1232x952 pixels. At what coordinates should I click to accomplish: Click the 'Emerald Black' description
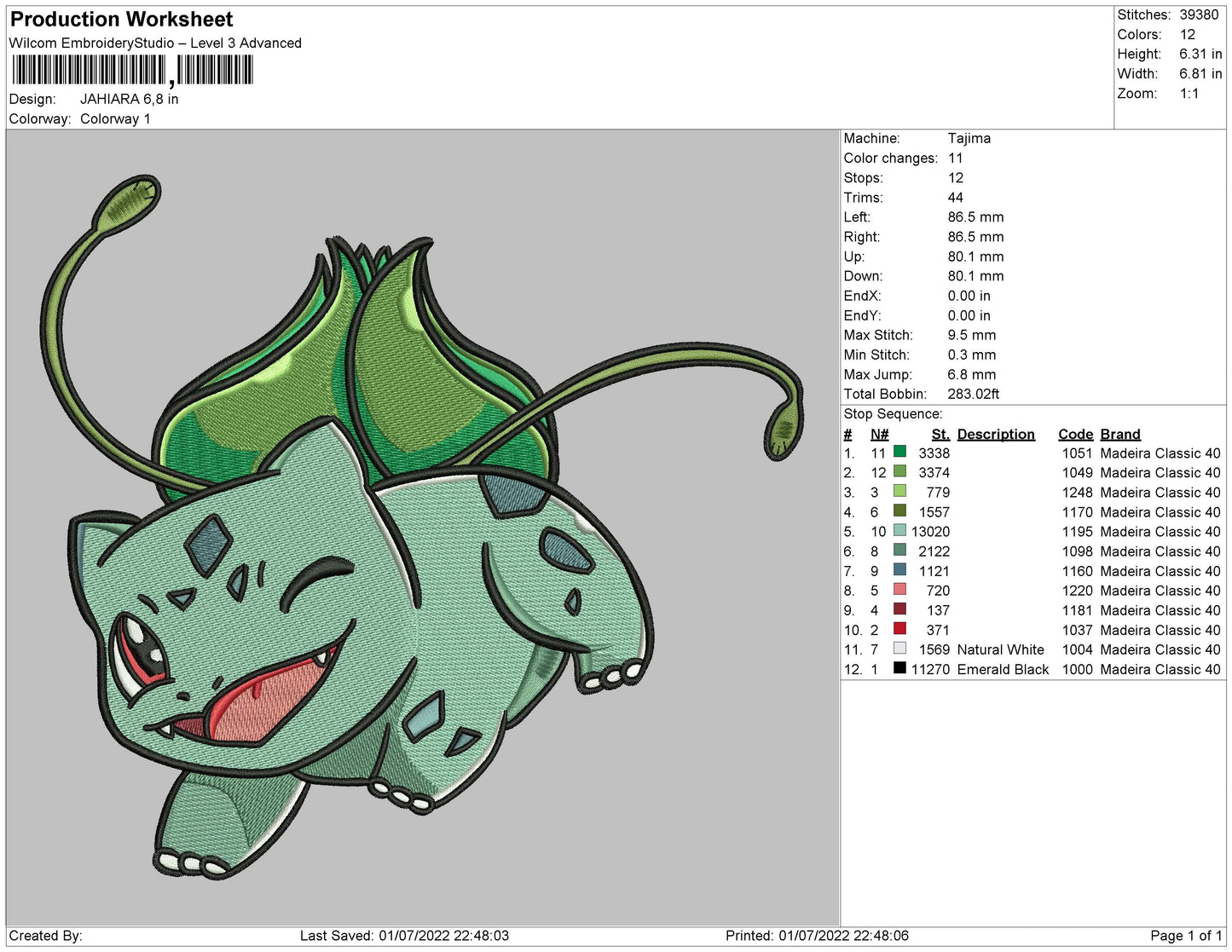click(x=1003, y=669)
